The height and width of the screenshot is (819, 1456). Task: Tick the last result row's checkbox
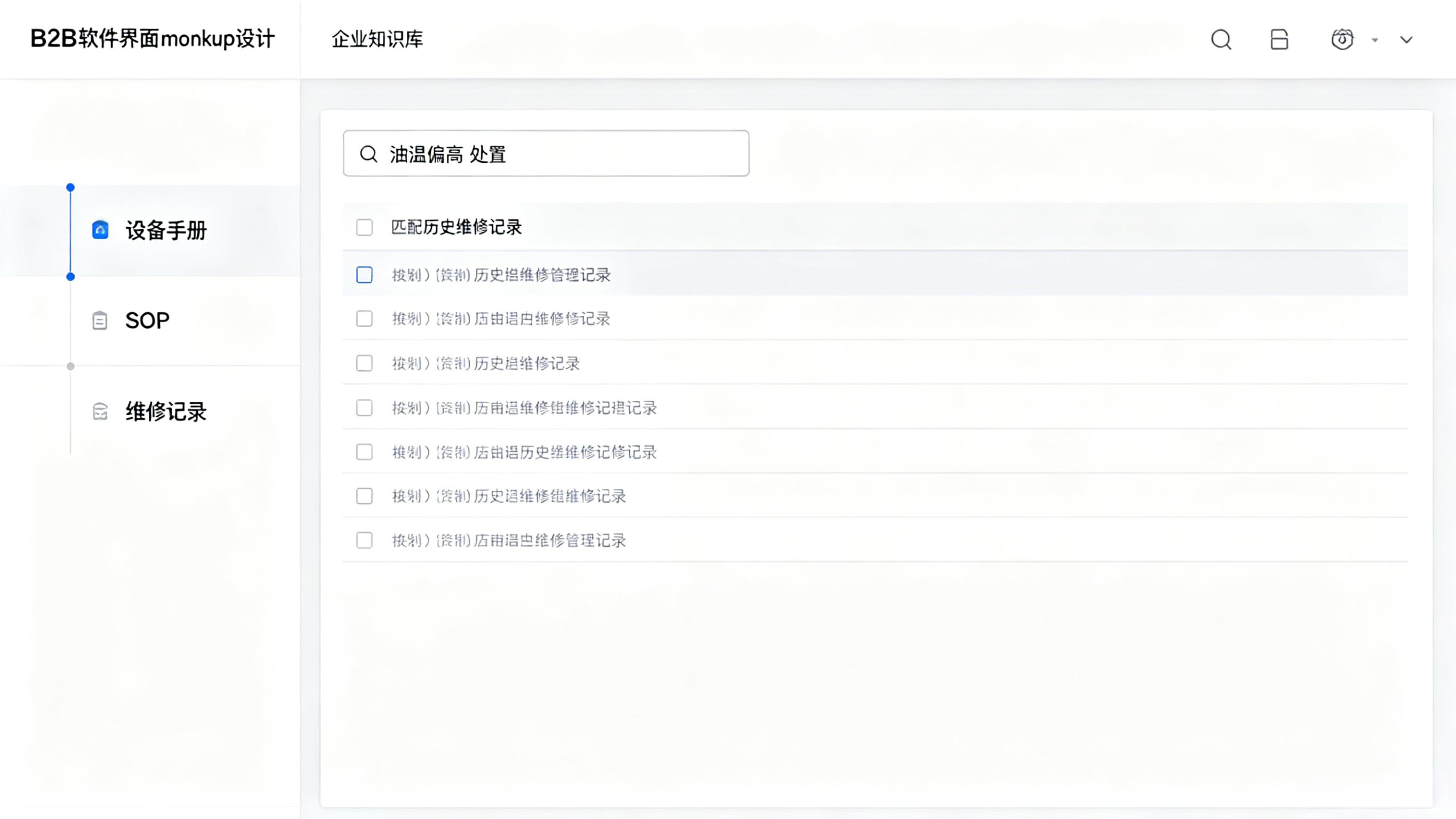[365, 540]
